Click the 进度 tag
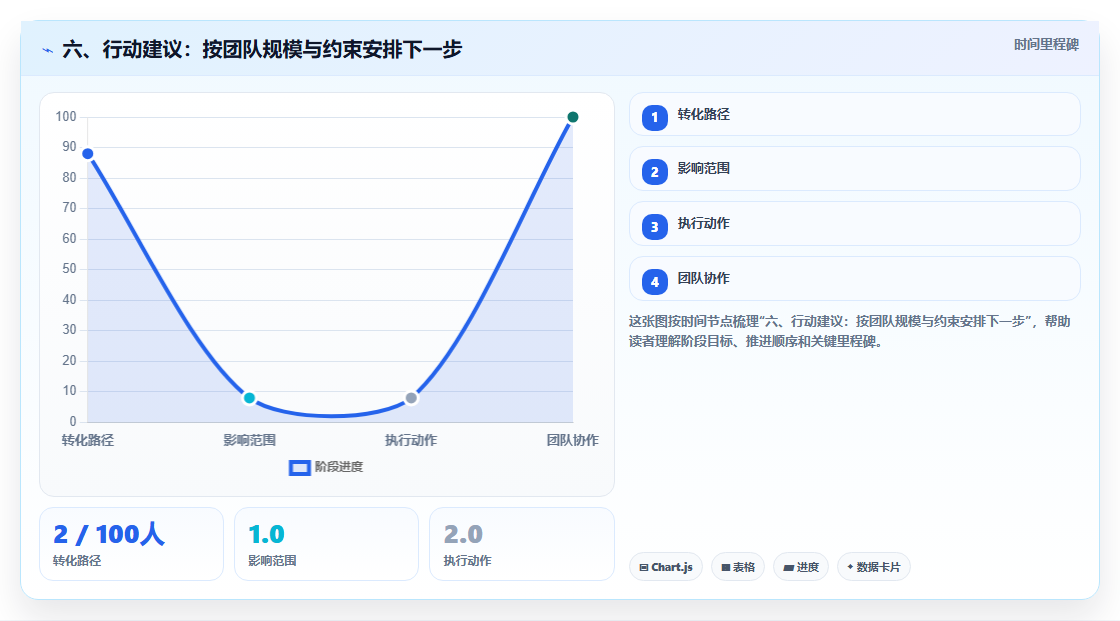Image resolution: width=1120 pixels, height=621 pixels. [x=801, y=567]
